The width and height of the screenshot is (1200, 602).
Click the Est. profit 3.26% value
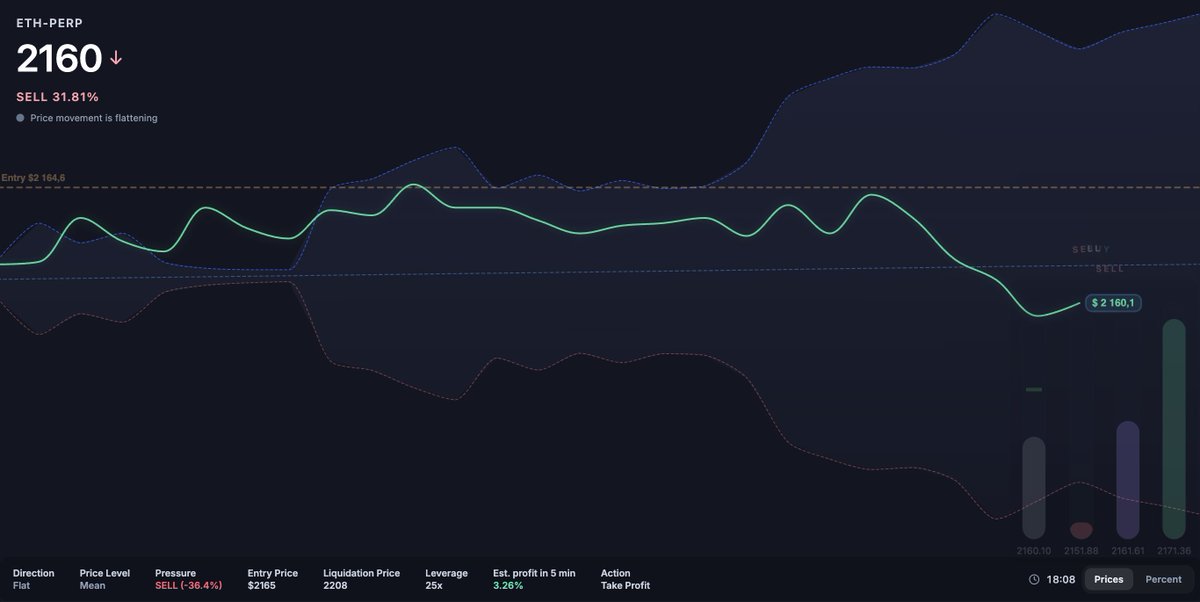(x=508, y=585)
